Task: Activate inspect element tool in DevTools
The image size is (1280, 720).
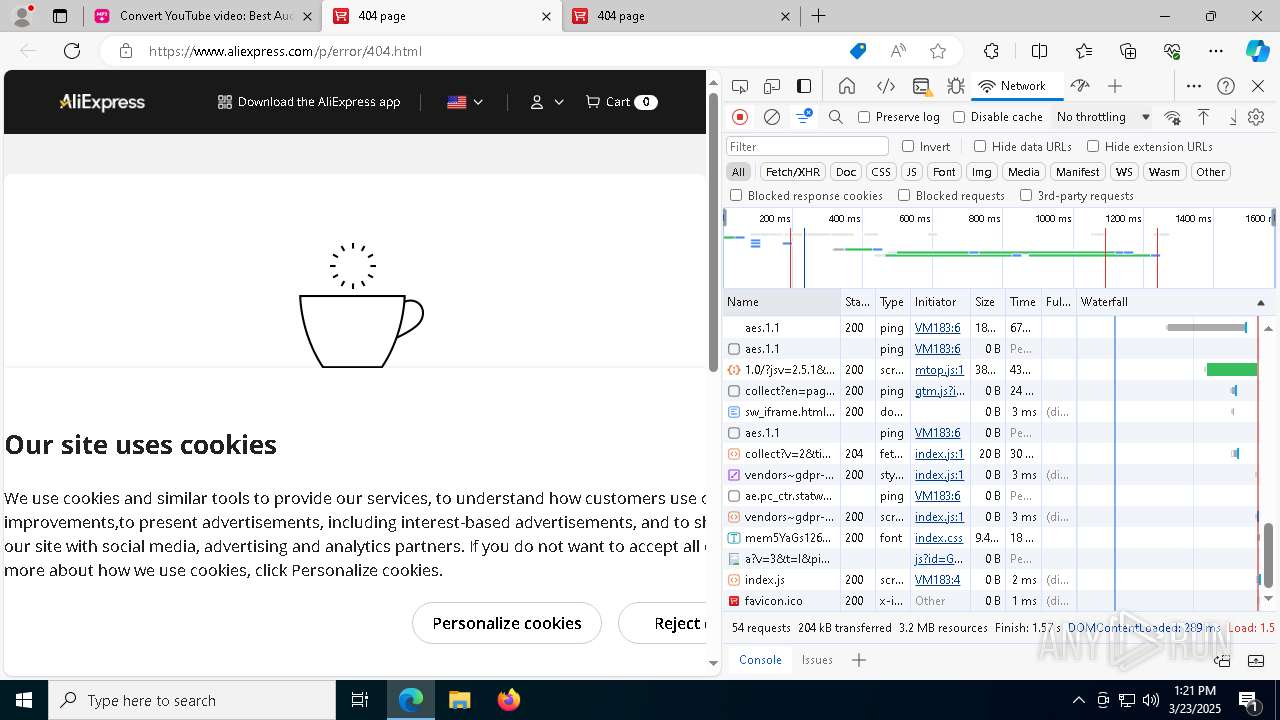Action: (740, 86)
